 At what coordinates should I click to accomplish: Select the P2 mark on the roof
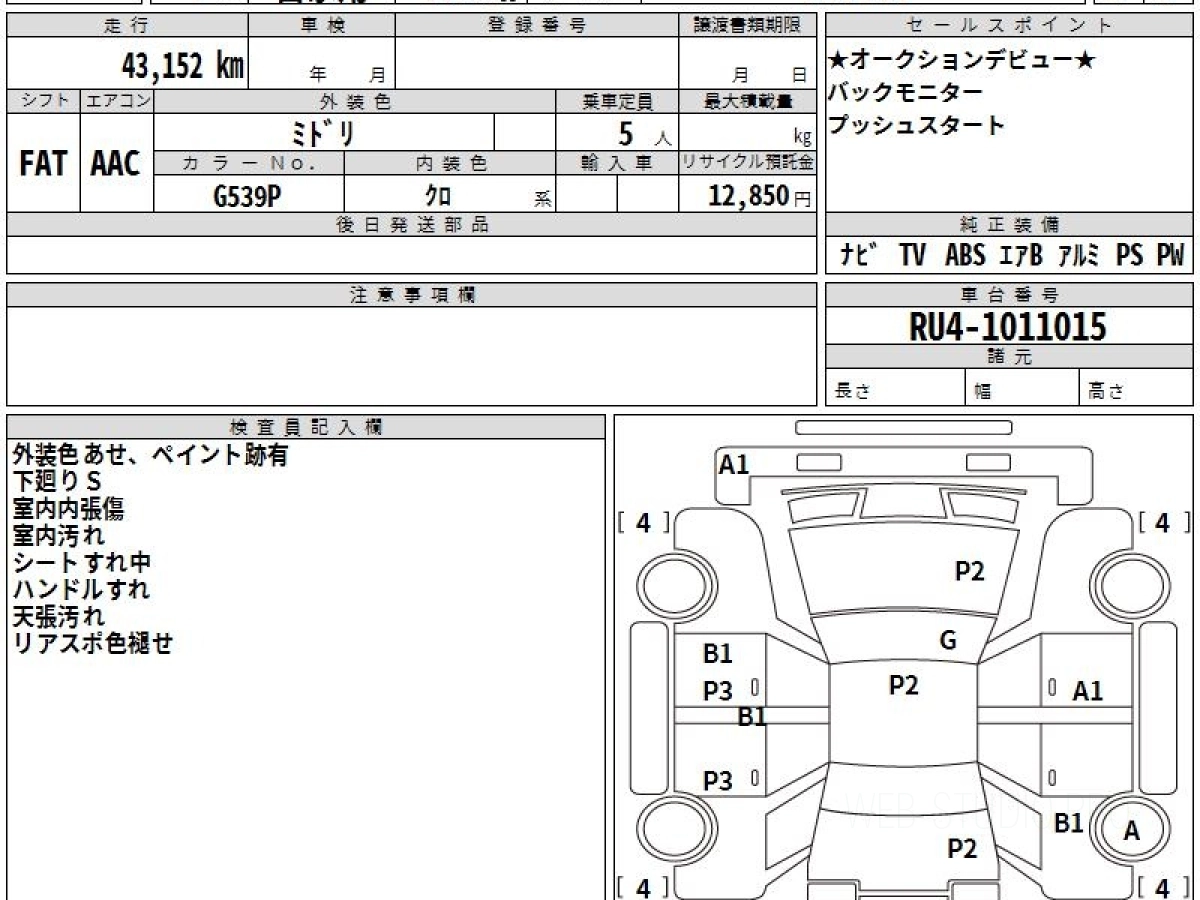click(904, 685)
